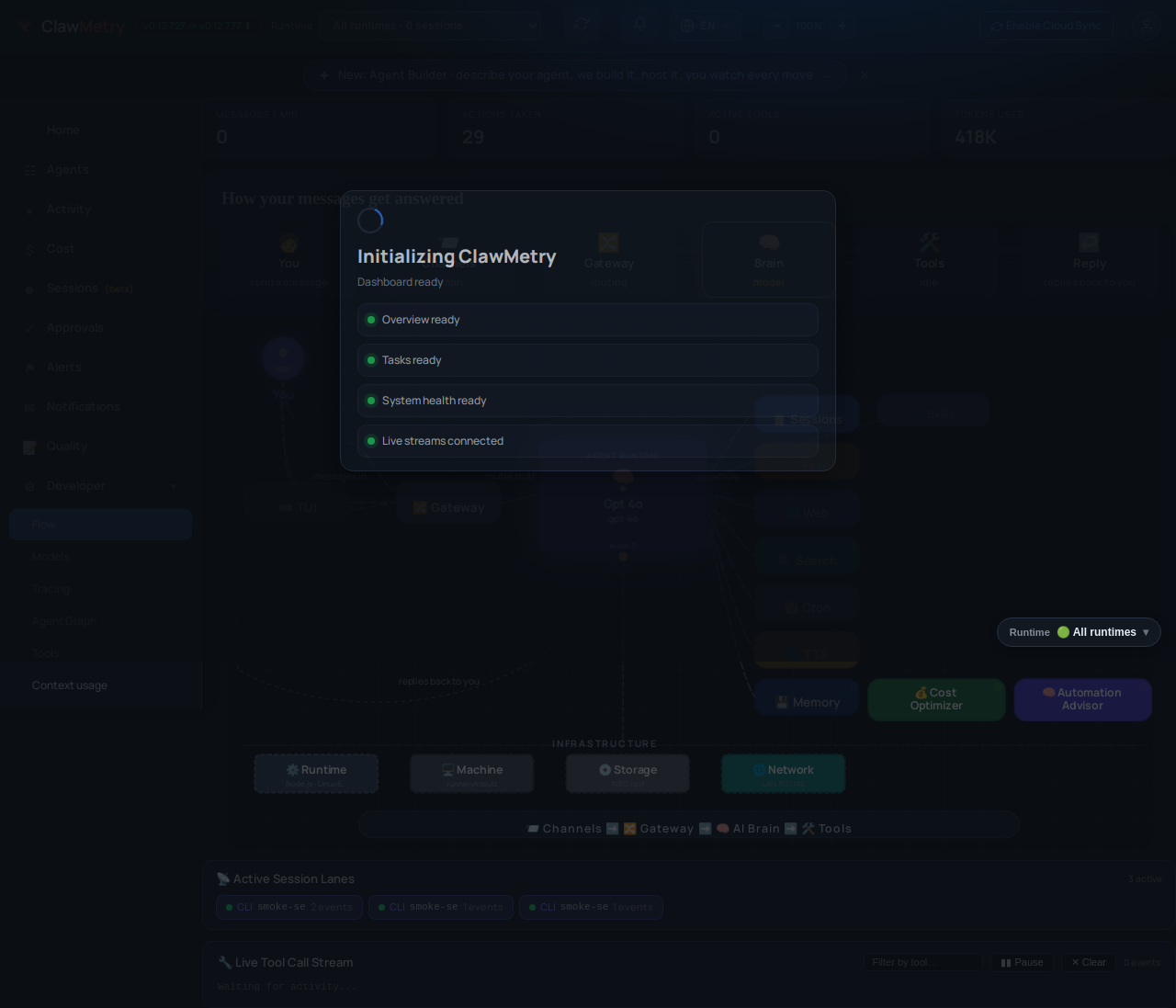Screen dimensions: 1176x1008
Task: Select the Brain model step card
Action: coord(769,260)
